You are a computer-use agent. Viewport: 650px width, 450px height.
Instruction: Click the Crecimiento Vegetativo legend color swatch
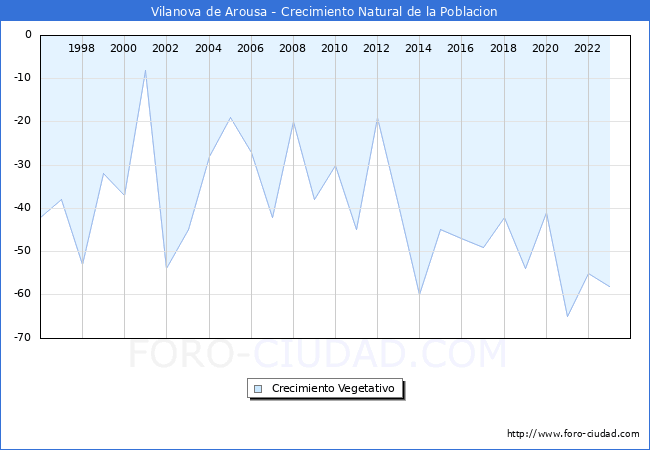point(258,389)
